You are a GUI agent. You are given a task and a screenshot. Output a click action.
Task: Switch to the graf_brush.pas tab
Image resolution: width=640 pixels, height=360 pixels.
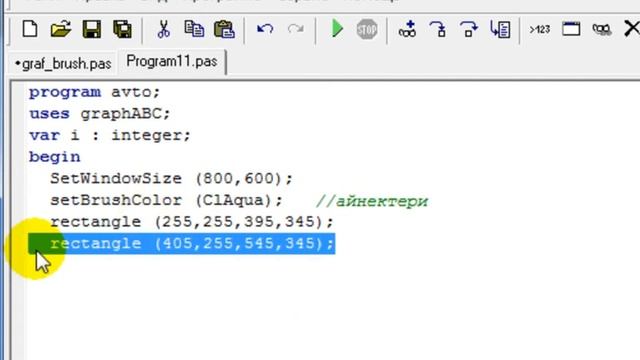[x=63, y=64]
